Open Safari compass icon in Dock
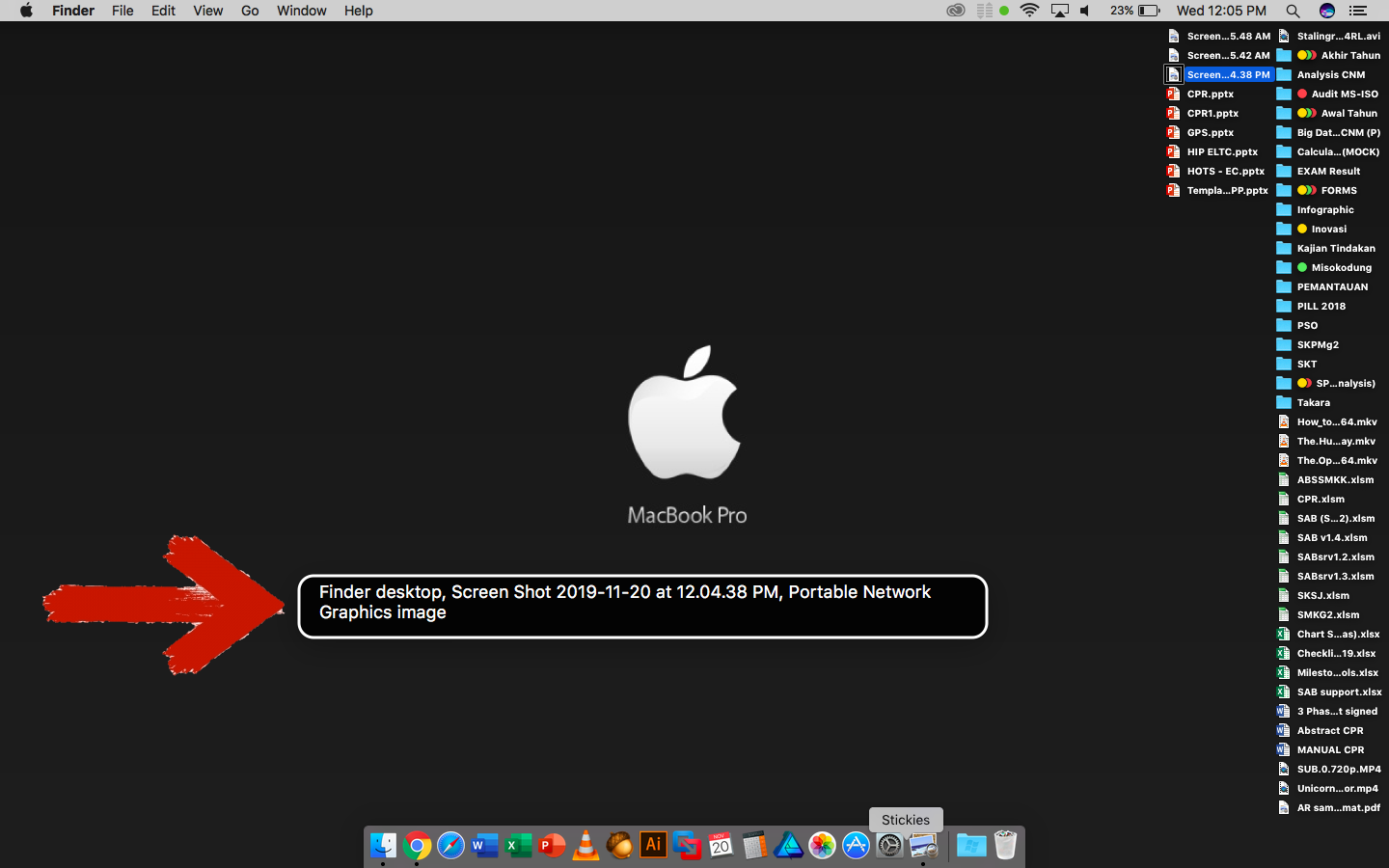This screenshot has height=868, width=1389. tap(450, 846)
